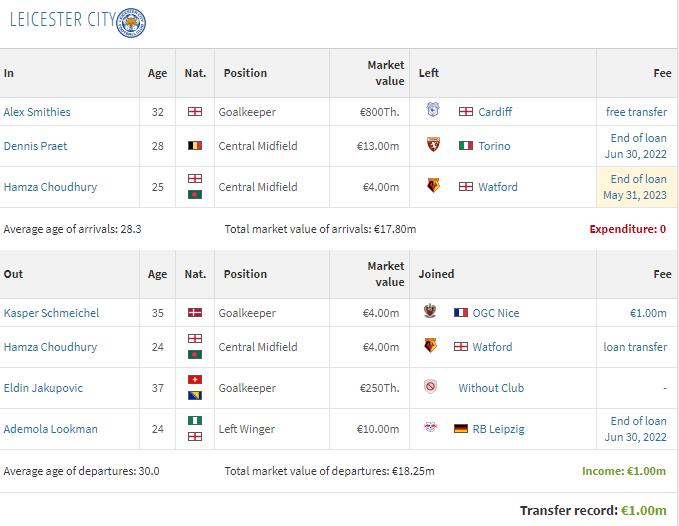Open the RB Leipzig club link

(498, 429)
